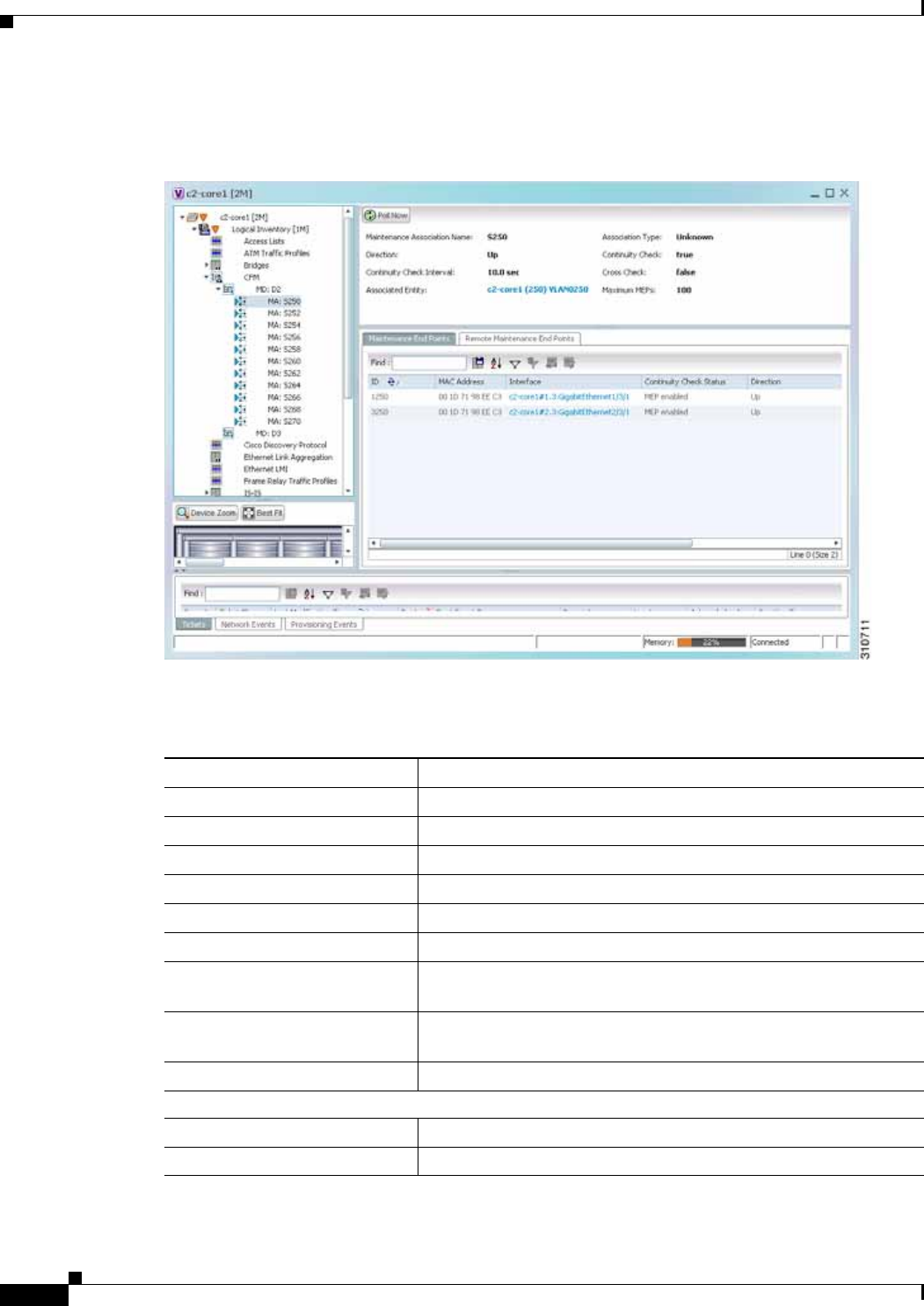The height and width of the screenshot is (1306, 924).
Task: Click the CFM node icon
Action: click(216, 277)
